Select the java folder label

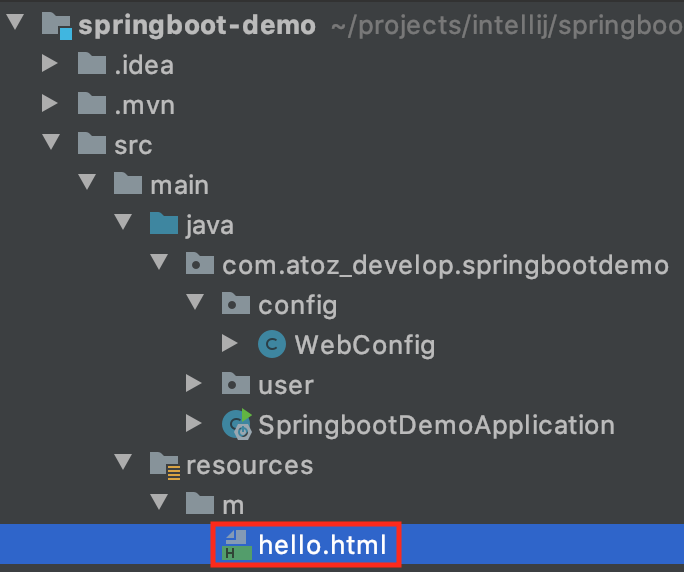point(210,226)
